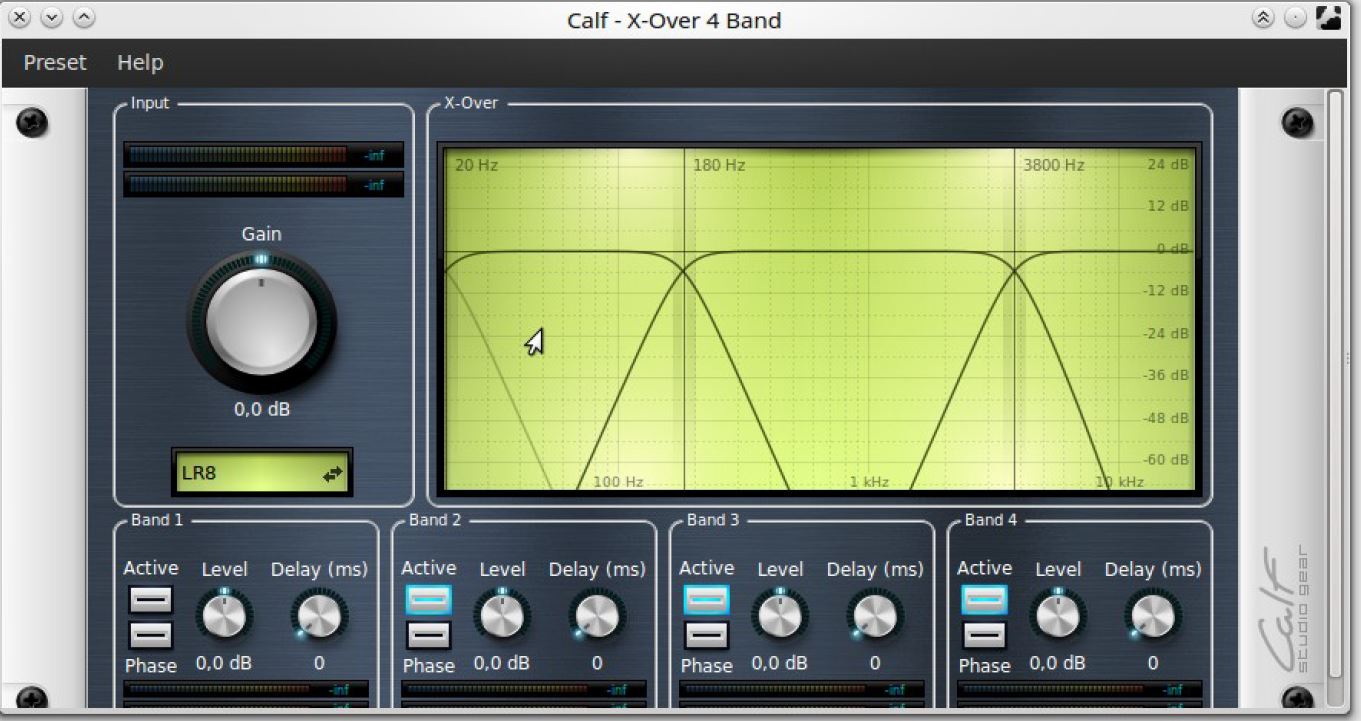1361x721 pixels.
Task: Click the window close X button
Action: [20, 18]
